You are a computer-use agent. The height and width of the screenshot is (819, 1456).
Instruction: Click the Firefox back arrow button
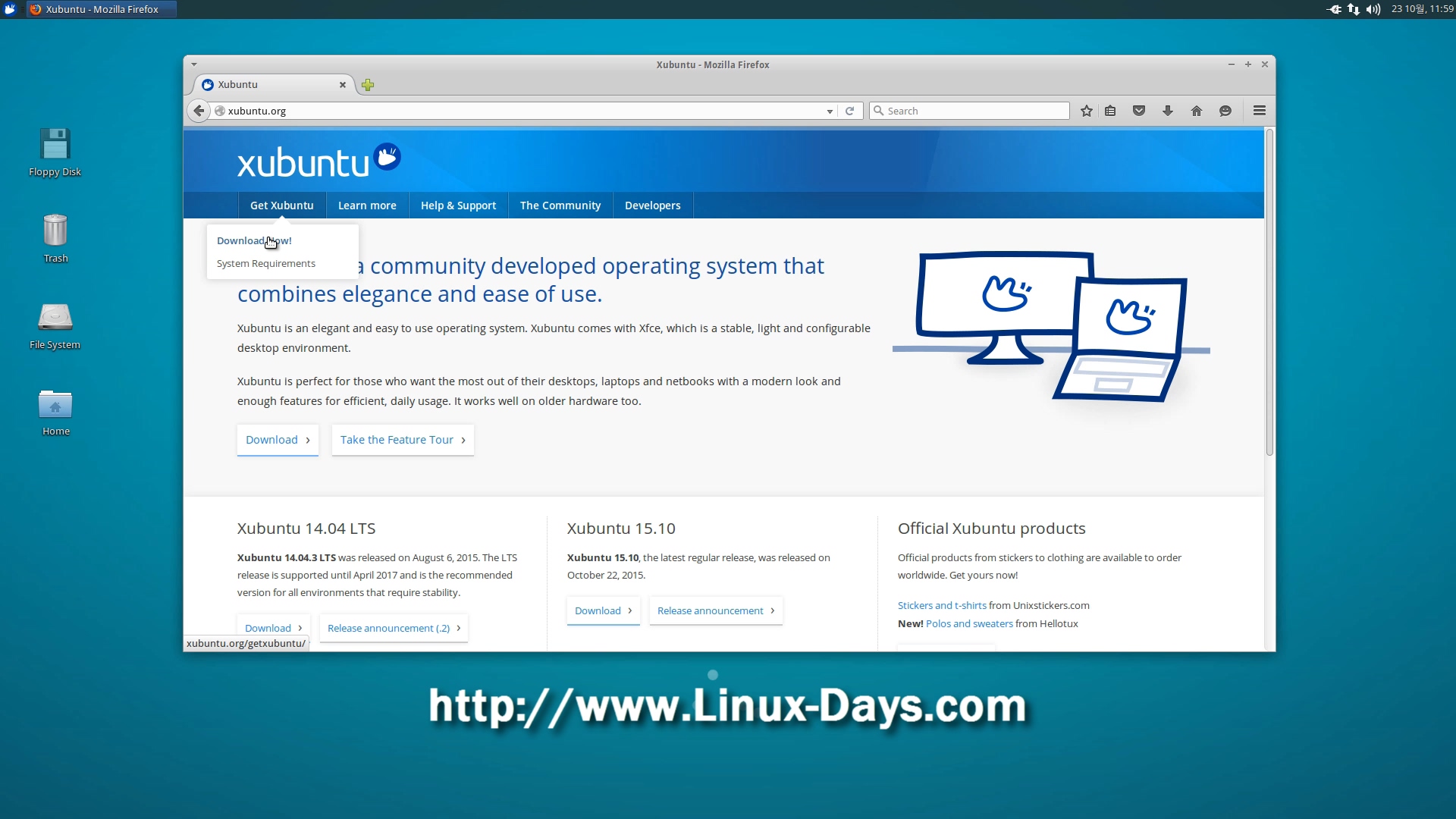click(199, 111)
